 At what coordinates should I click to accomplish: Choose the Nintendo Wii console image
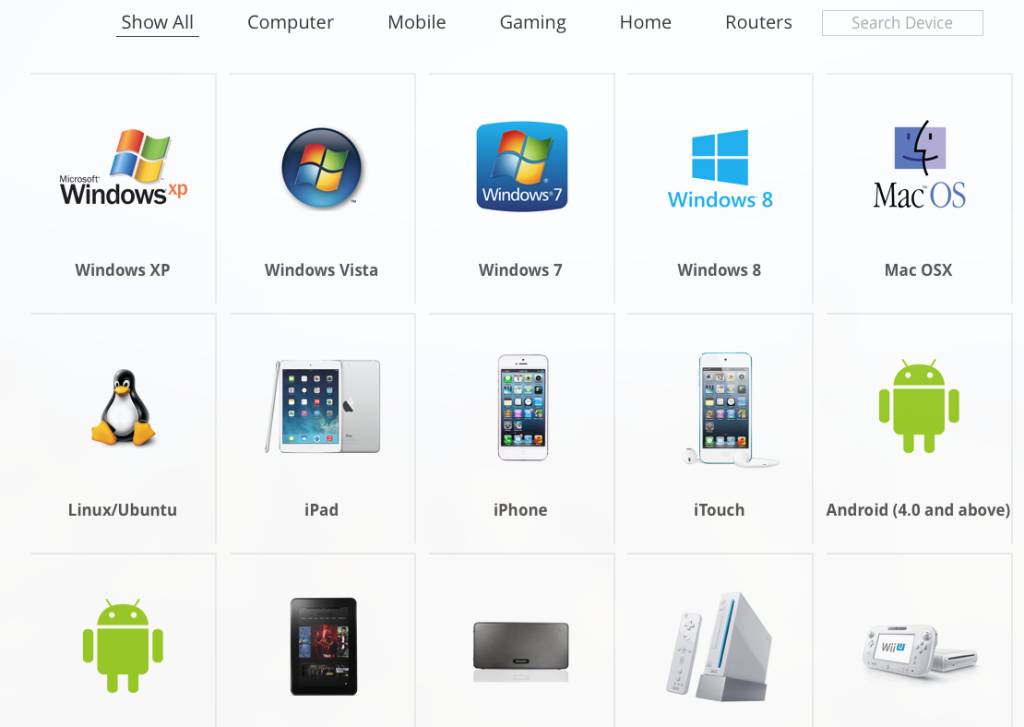719,647
